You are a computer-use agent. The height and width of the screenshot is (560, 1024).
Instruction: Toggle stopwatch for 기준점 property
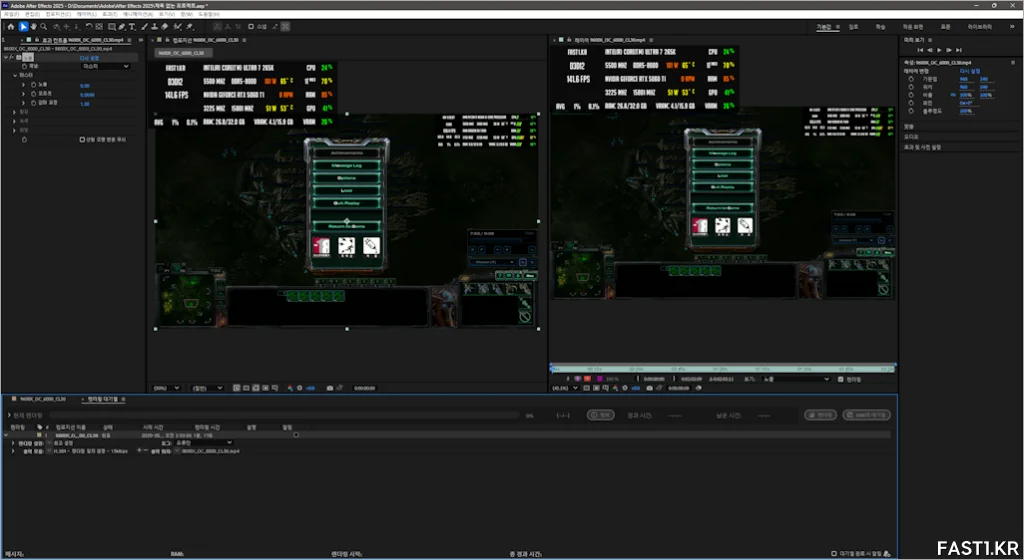point(911,79)
